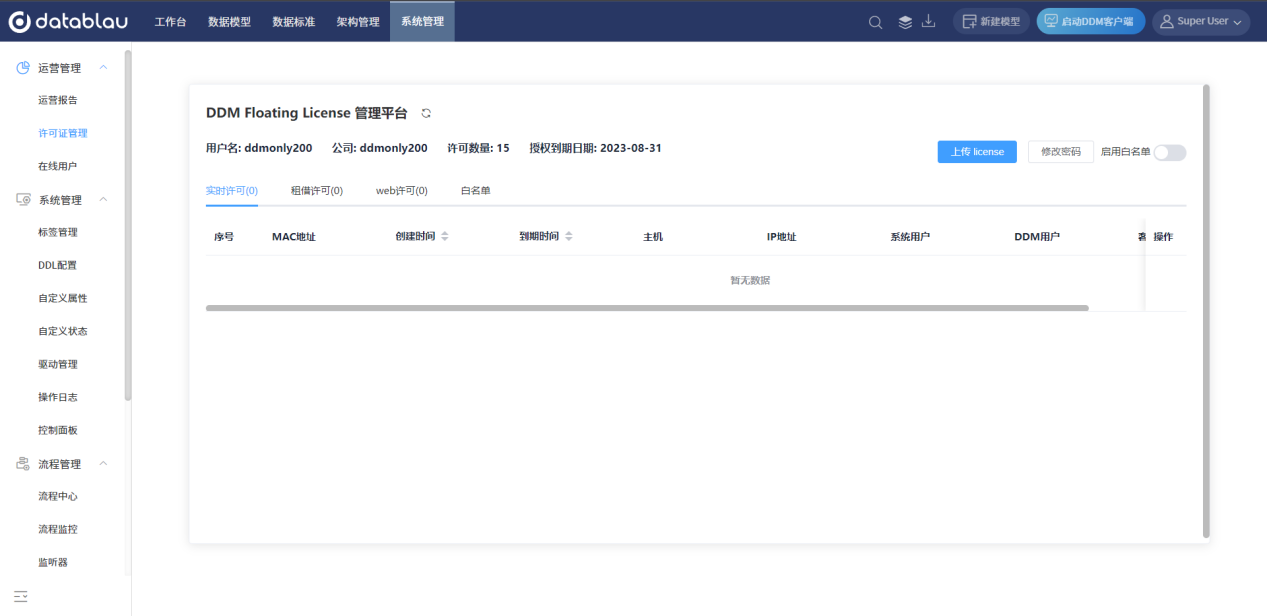
Task: Open 监听器 in sidebar
Action: 53,562
